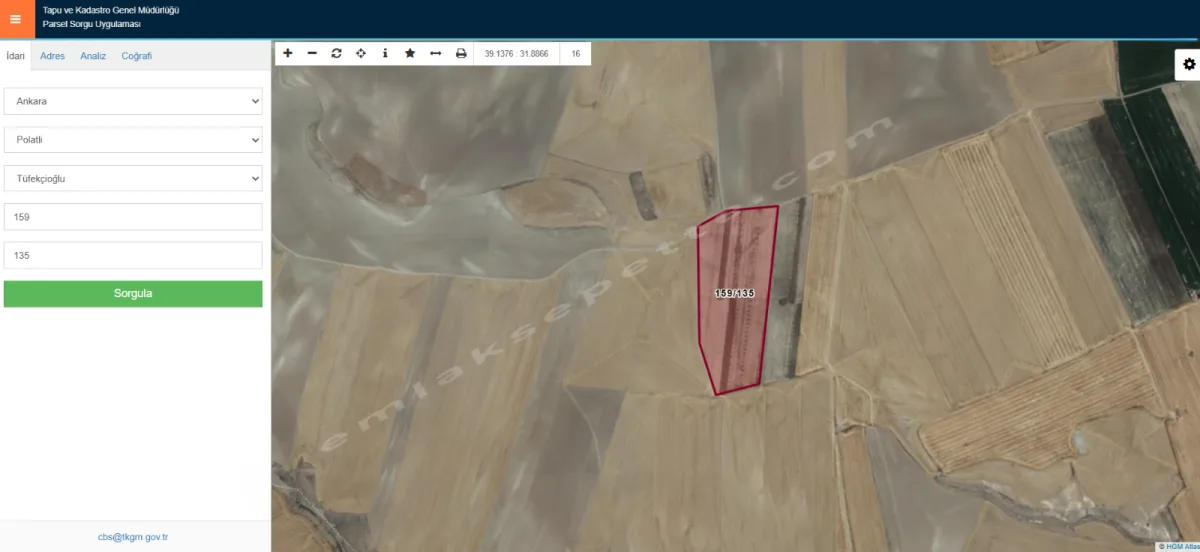Click the block number field containing 159
This screenshot has height=552, width=1200.
[133, 217]
